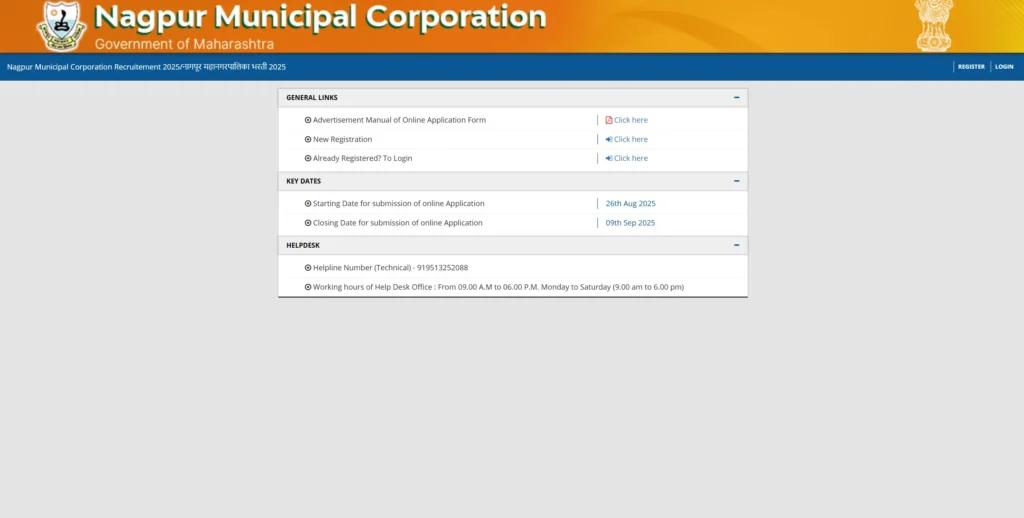1024x518 pixels.
Task: Click the Indian national emblem in header
Action: click(x=934, y=25)
